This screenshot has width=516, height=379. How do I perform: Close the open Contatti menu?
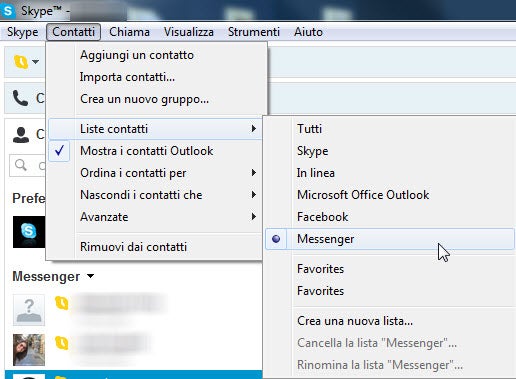click(73, 32)
